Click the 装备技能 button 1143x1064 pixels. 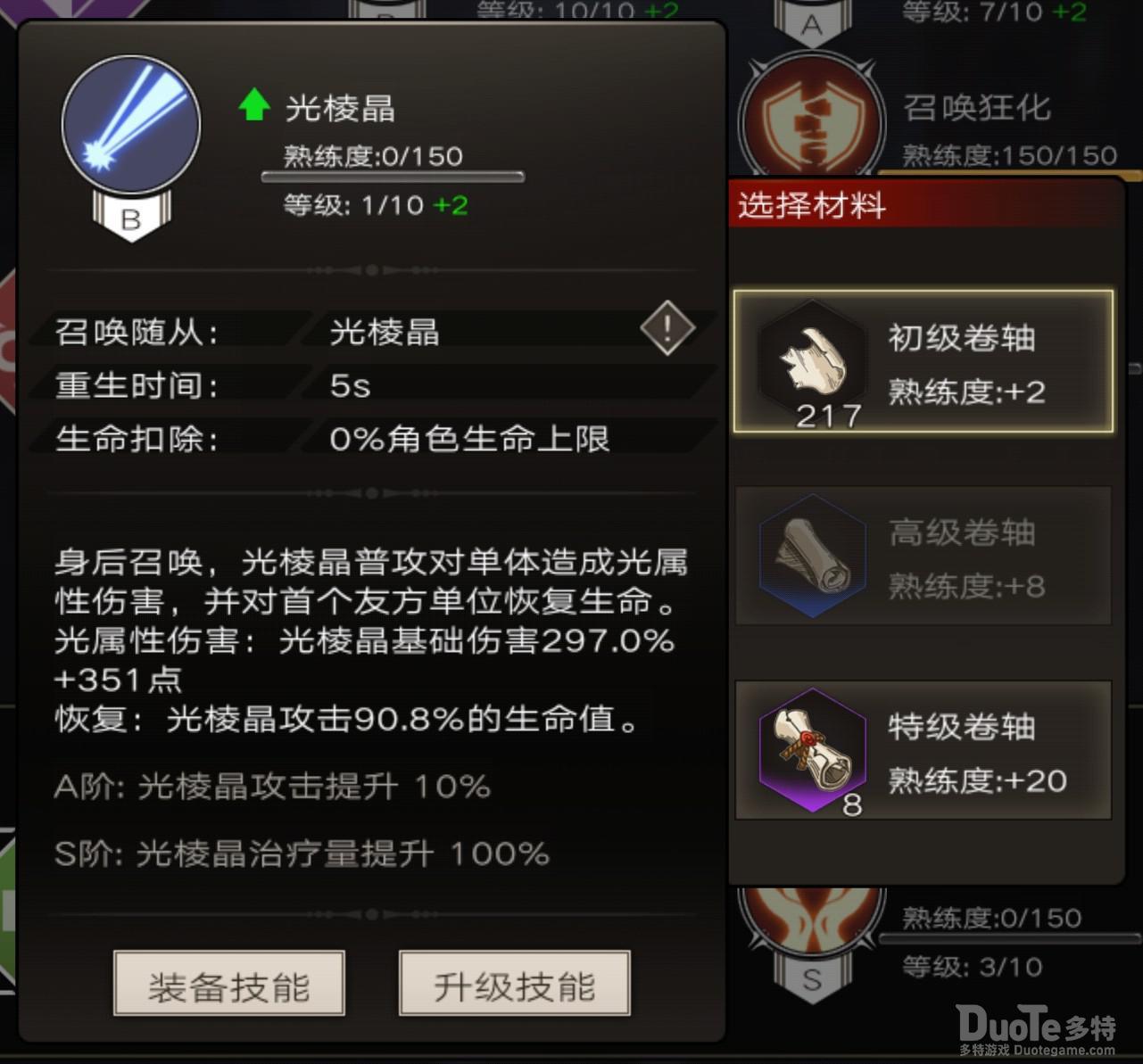229,984
